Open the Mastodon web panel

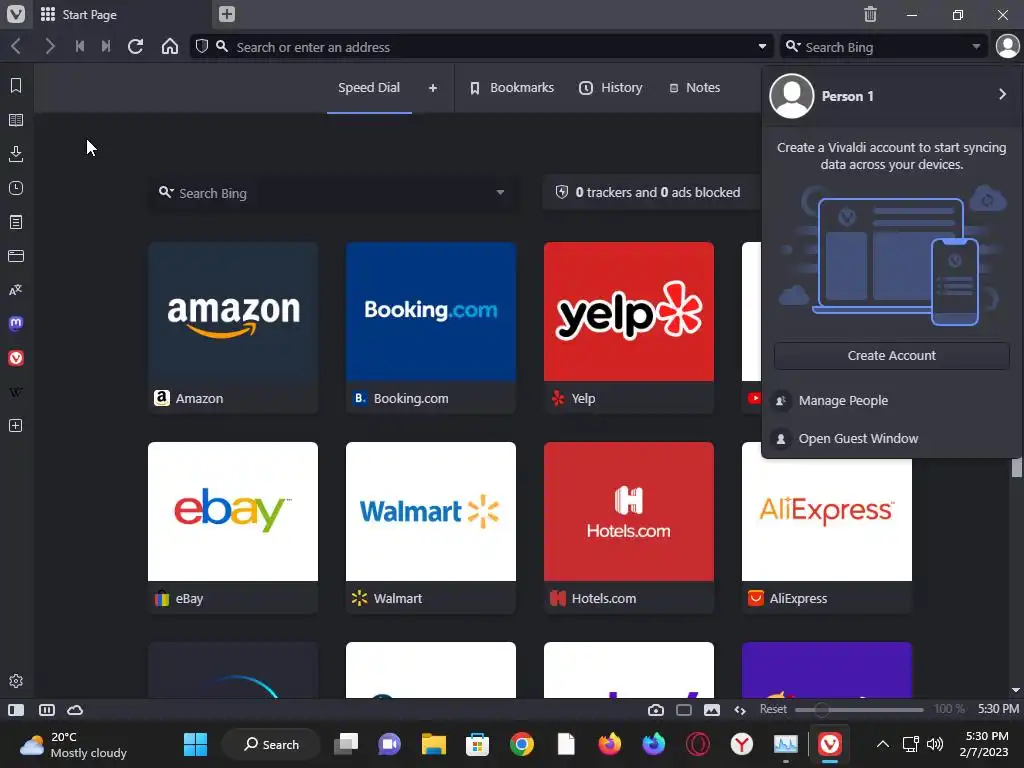16,324
